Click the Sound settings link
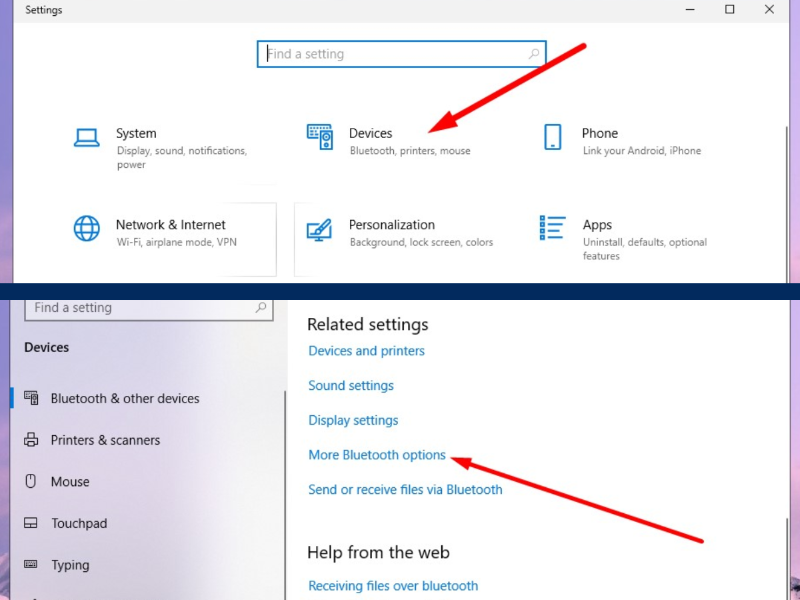The width and height of the screenshot is (800, 600). click(351, 386)
